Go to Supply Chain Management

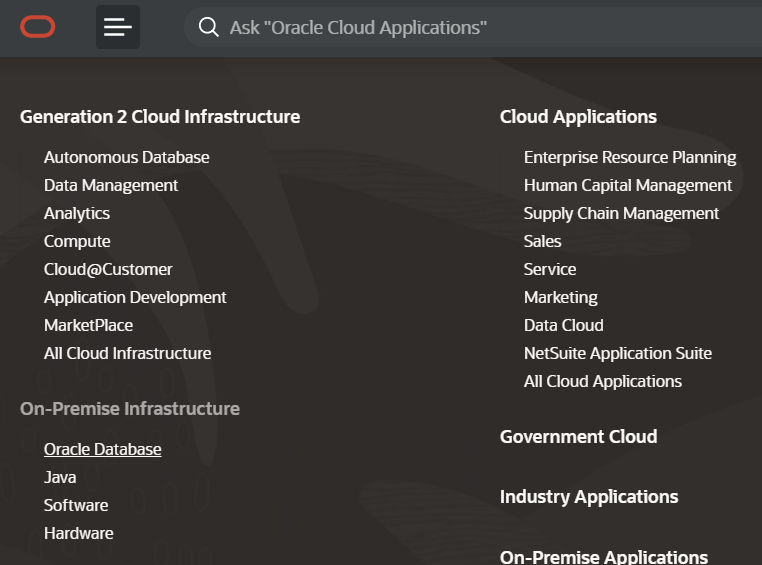pos(621,214)
